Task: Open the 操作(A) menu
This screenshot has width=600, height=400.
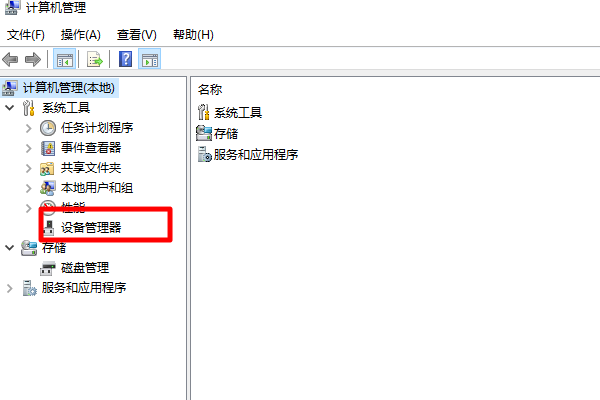Action: [x=80, y=35]
